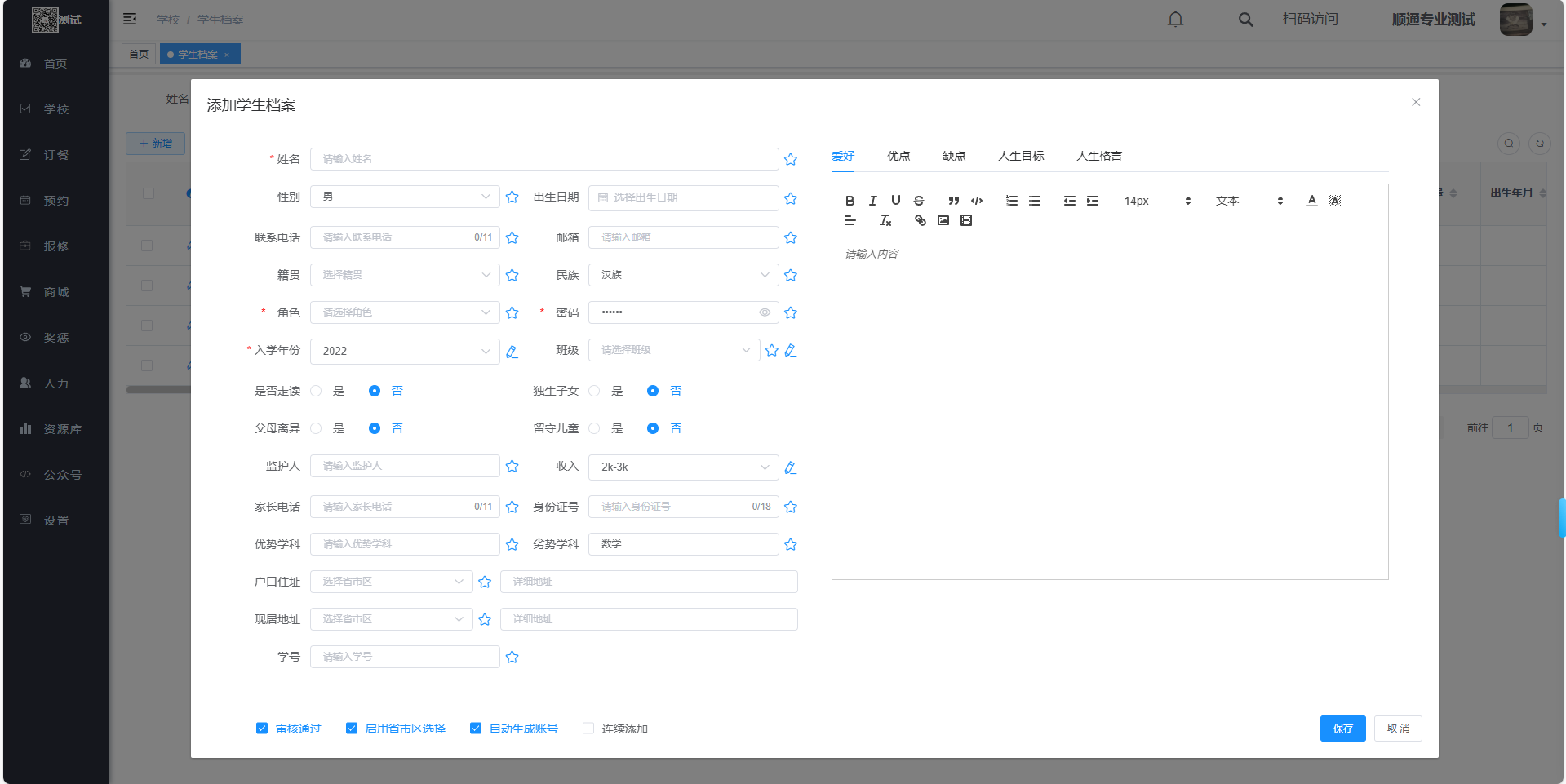The image size is (1566, 784).
Task: Click the pencil edit icon beside 班级
Action: coord(791,351)
